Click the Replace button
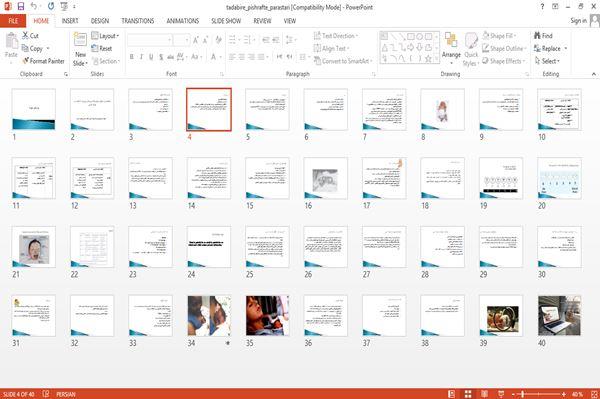The image size is (600, 399). pos(550,49)
